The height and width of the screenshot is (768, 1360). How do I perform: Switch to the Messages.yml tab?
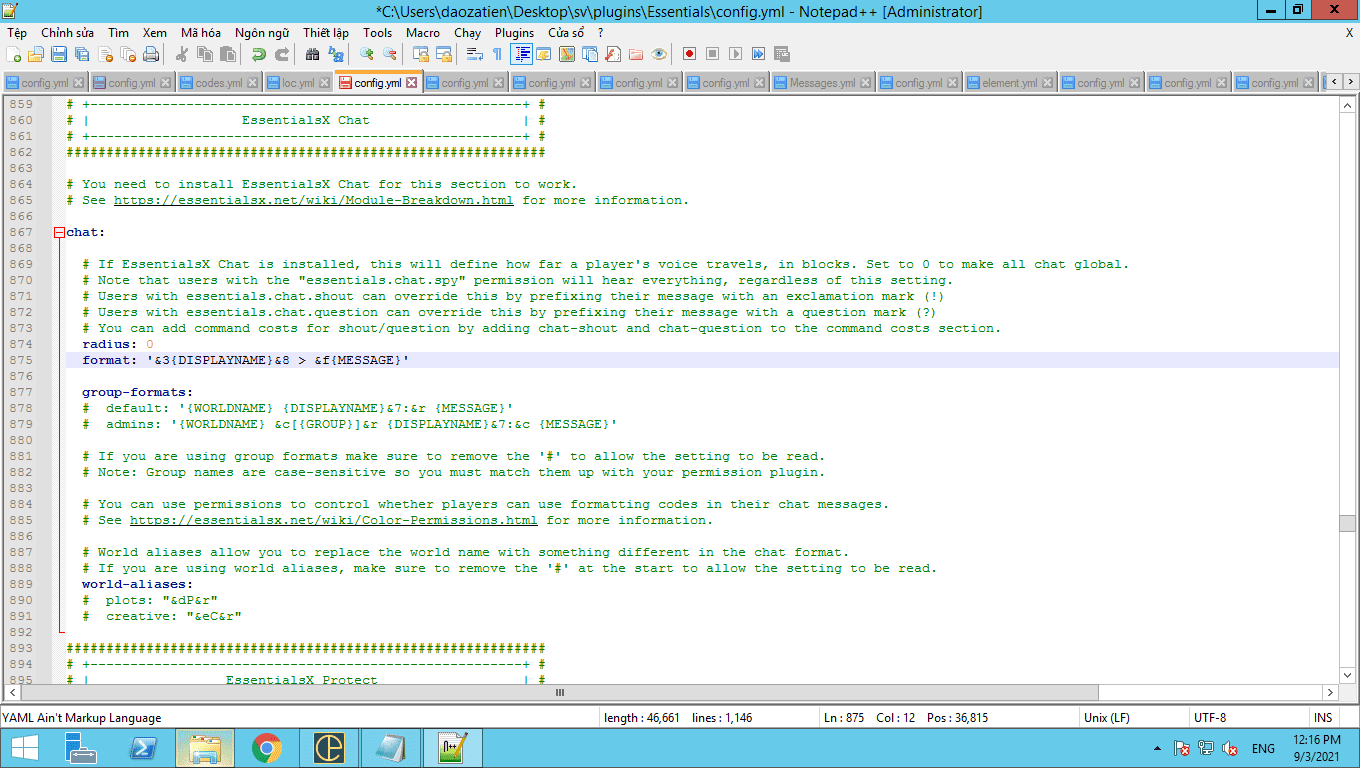821,83
